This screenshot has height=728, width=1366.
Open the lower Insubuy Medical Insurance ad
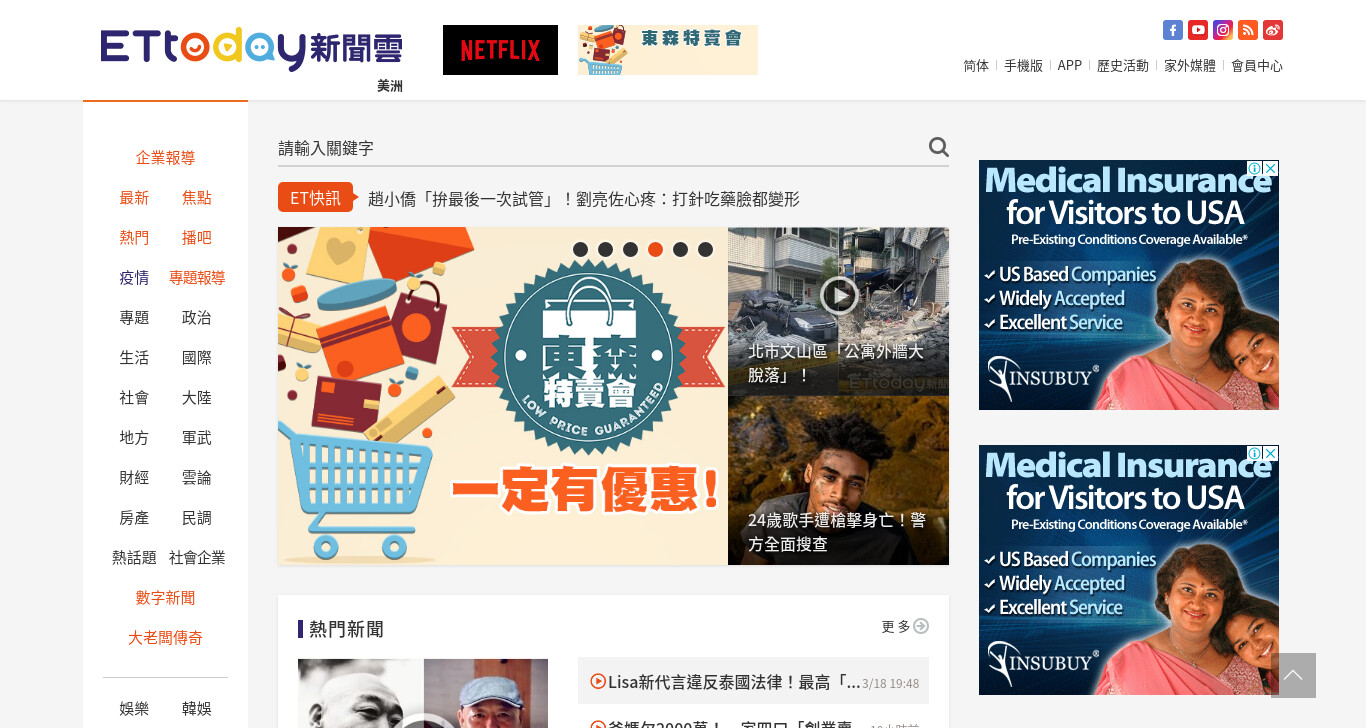point(1129,570)
